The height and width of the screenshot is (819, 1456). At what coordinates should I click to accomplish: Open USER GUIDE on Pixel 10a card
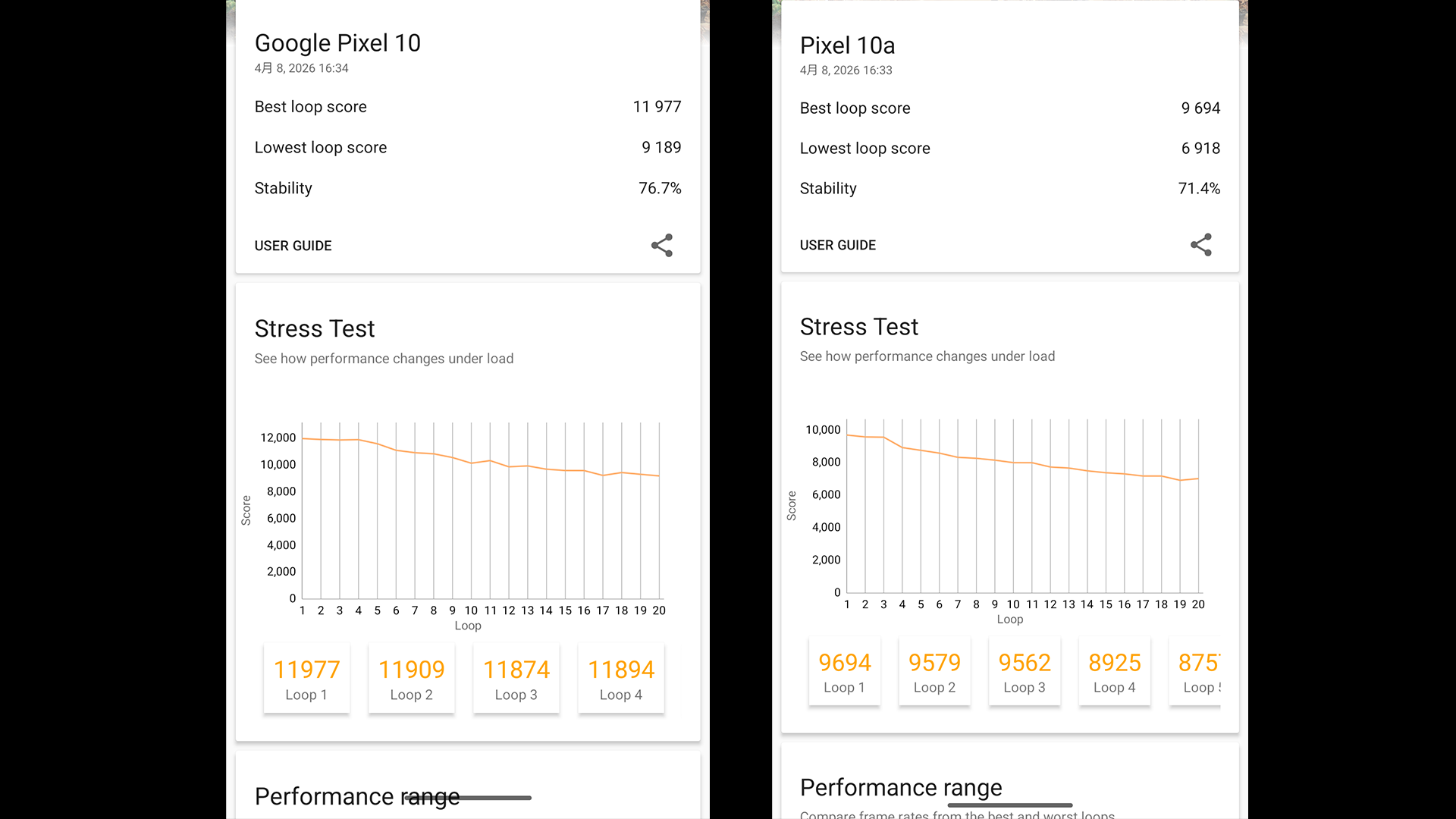(x=837, y=245)
